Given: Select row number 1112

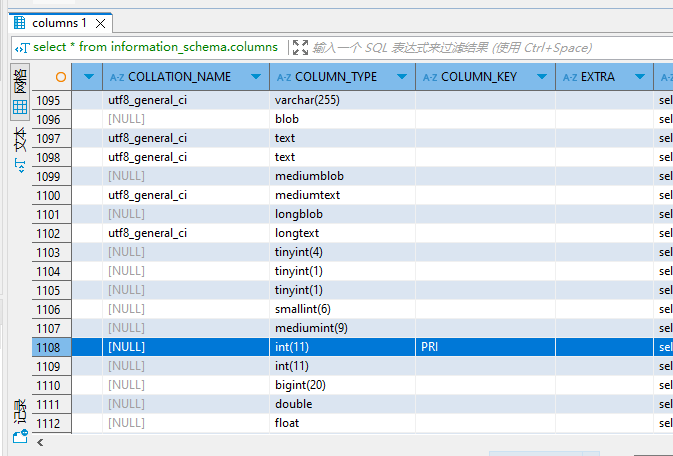Looking at the screenshot, I should coord(52,423).
